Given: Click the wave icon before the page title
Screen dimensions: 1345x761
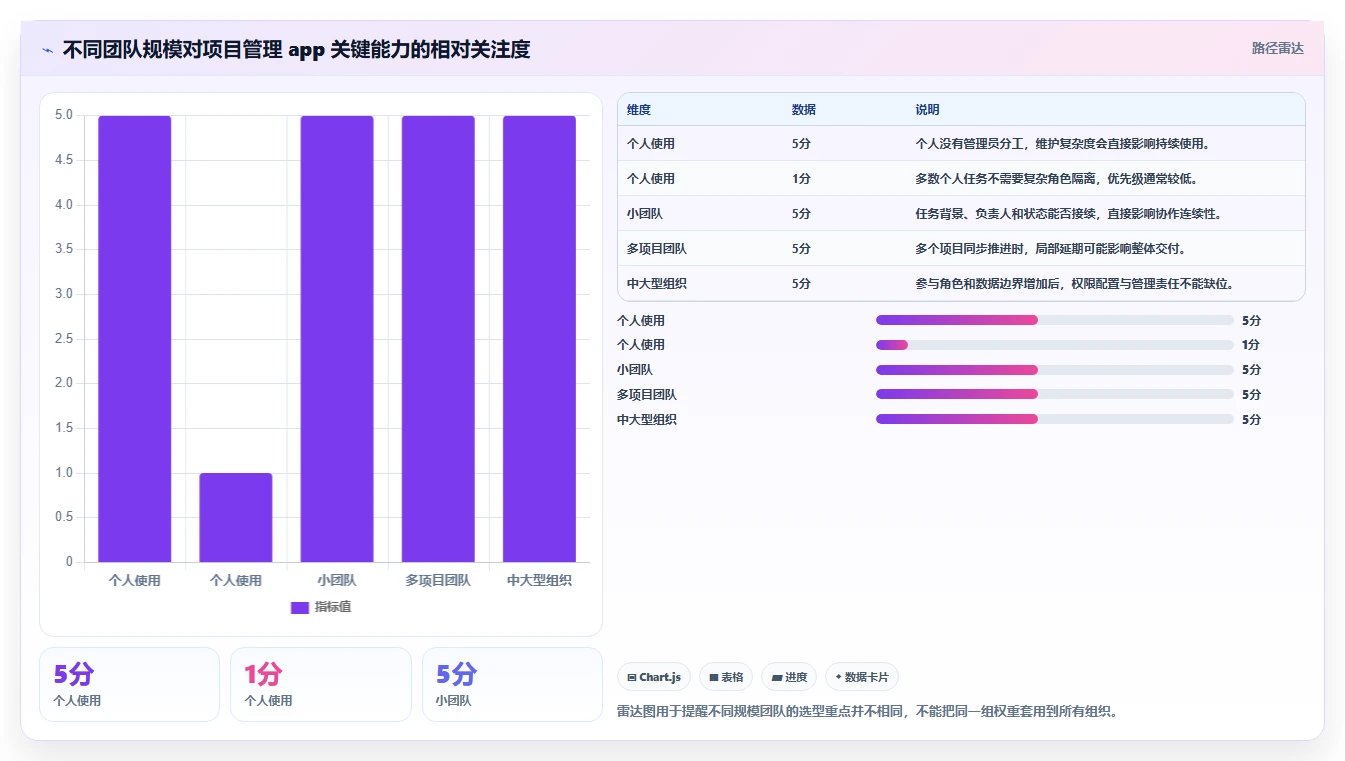Looking at the screenshot, I should (x=48, y=49).
